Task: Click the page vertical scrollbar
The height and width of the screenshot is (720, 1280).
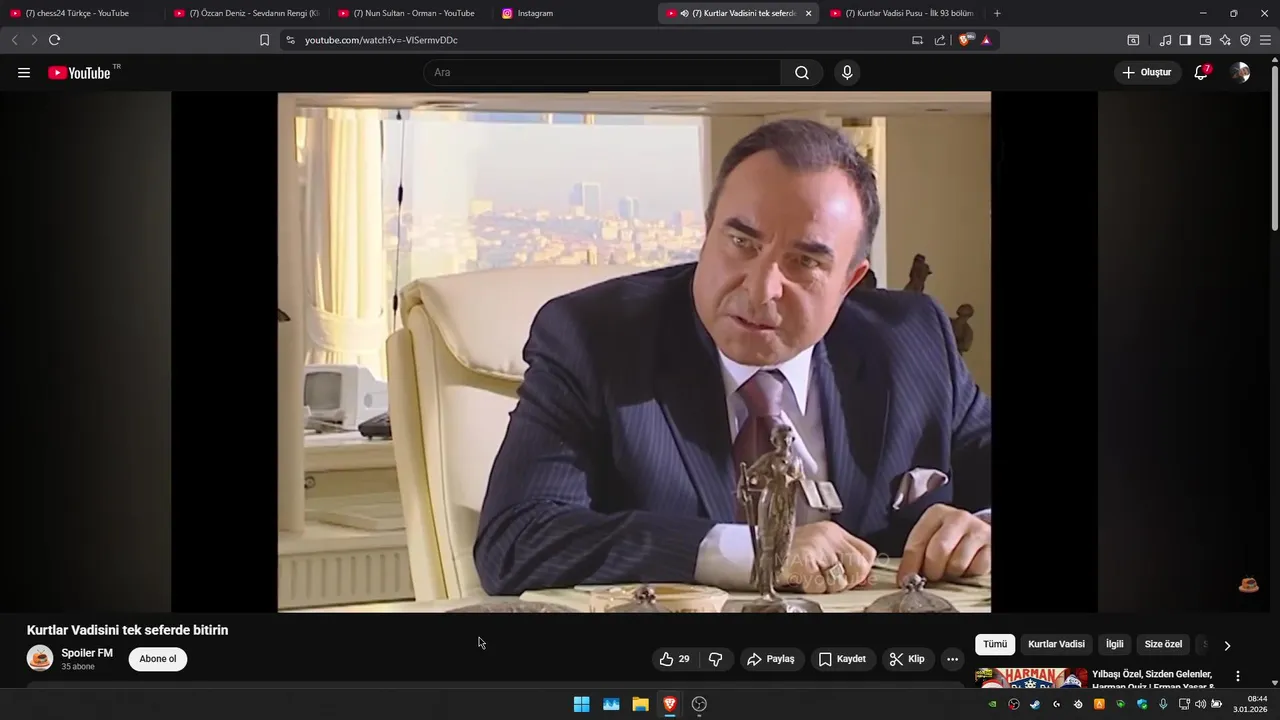Action: (1274, 148)
